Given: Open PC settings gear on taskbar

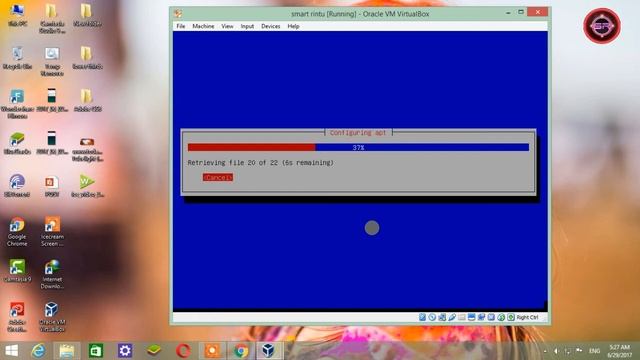Looking at the screenshot, I should pos(125,351).
